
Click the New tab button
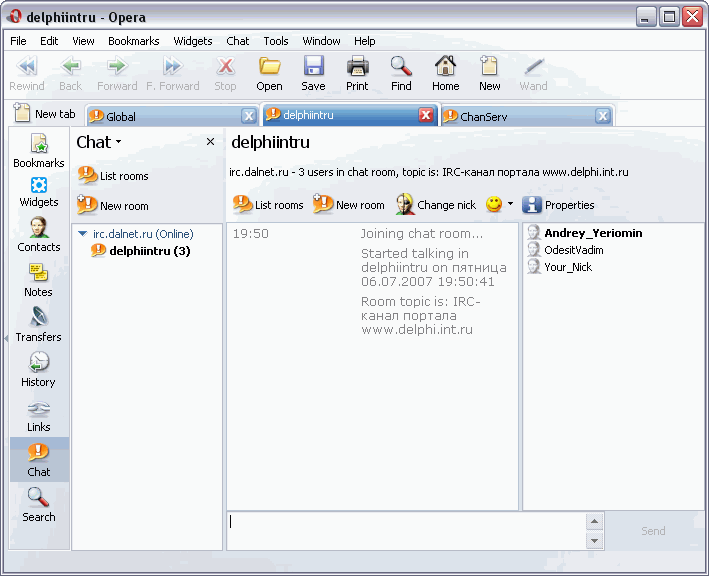click(x=44, y=113)
